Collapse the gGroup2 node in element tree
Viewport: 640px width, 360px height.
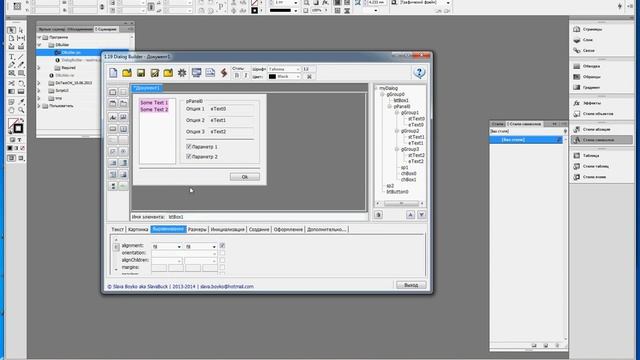coord(397,131)
